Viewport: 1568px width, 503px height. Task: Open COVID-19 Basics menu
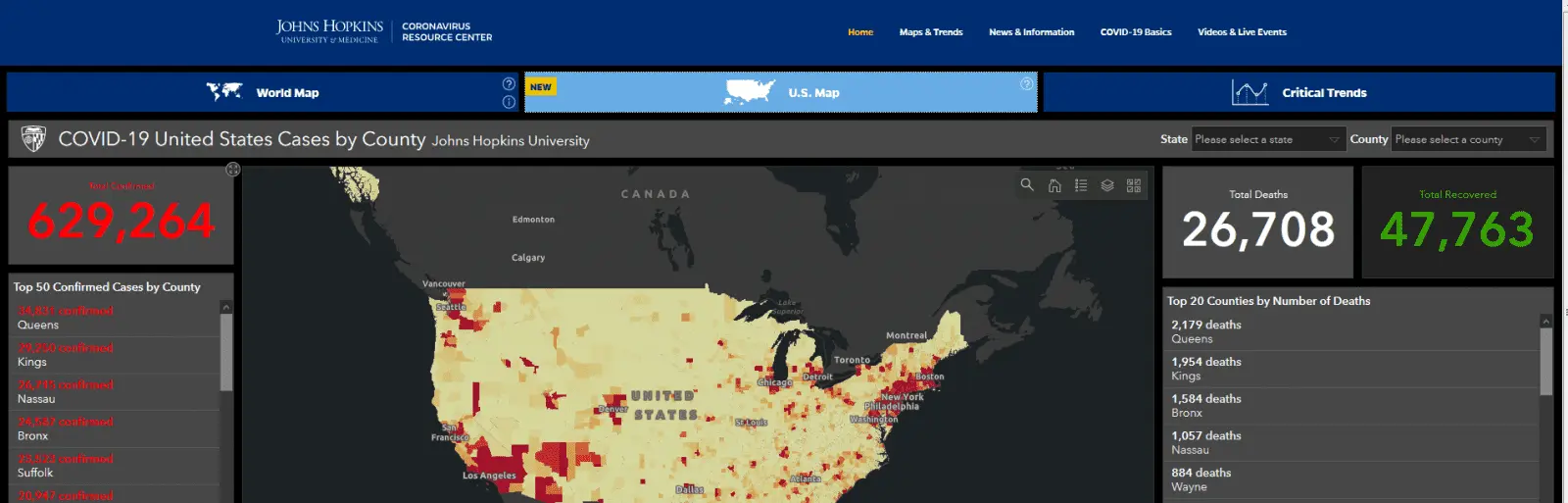tap(1136, 32)
